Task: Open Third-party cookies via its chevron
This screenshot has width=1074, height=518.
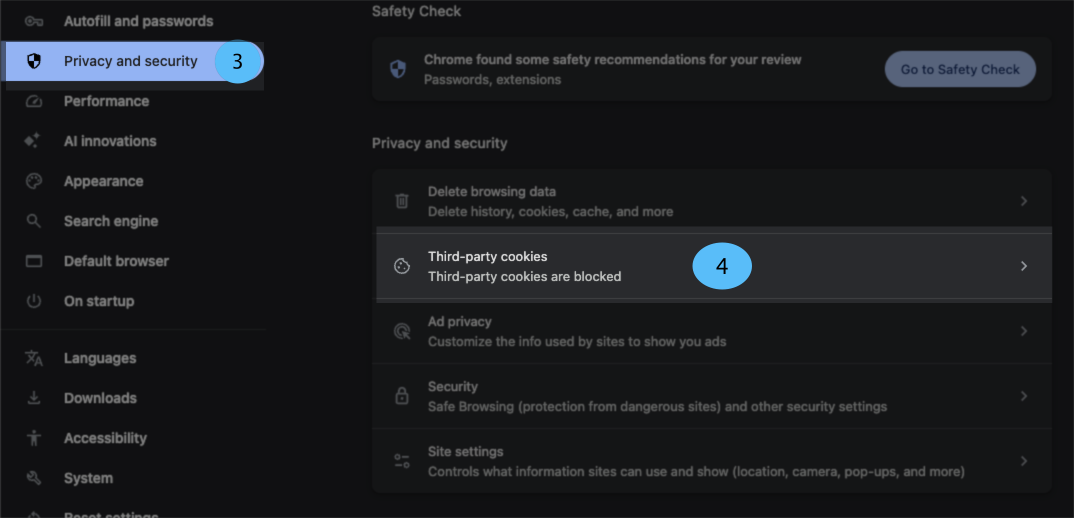Action: point(1024,266)
